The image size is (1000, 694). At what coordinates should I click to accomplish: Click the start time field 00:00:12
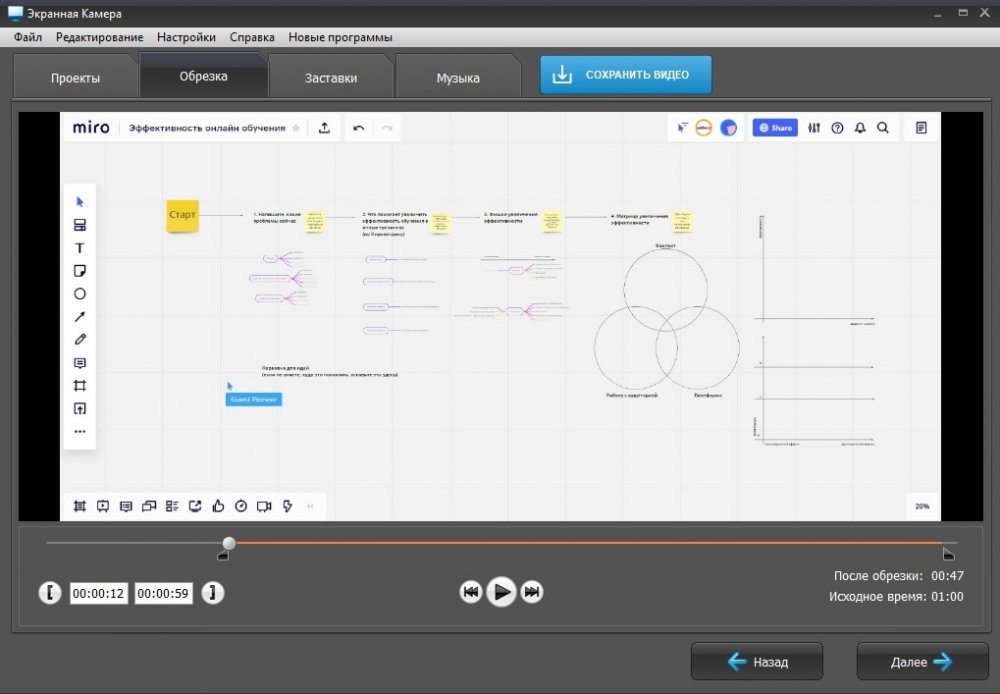tap(98, 593)
